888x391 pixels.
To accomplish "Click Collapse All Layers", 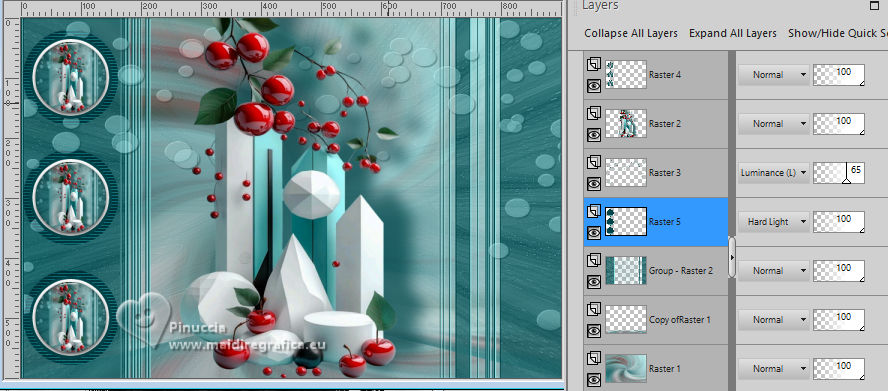I will [x=631, y=33].
